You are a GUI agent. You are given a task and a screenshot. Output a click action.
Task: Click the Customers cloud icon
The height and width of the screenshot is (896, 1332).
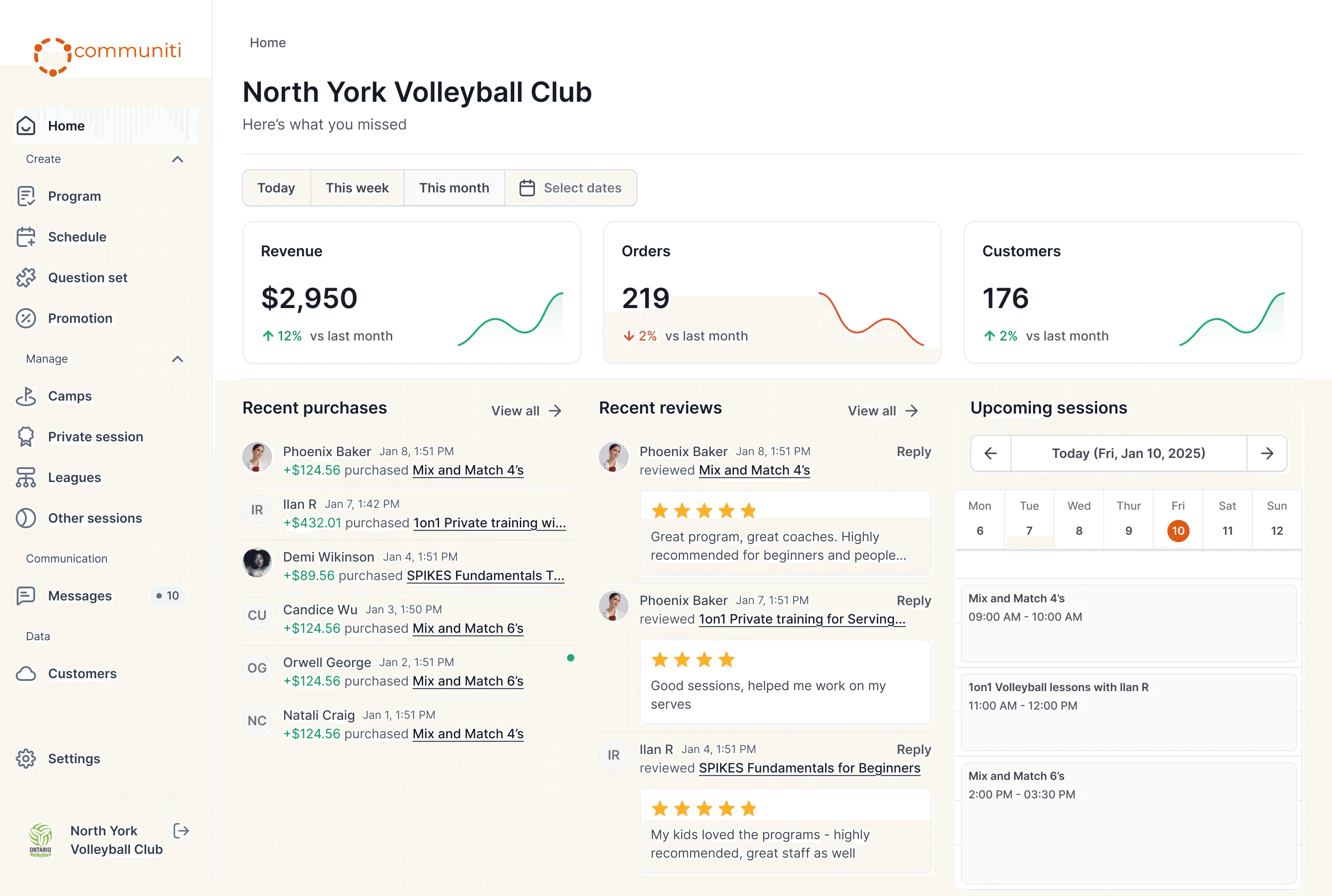[x=26, y=674]
